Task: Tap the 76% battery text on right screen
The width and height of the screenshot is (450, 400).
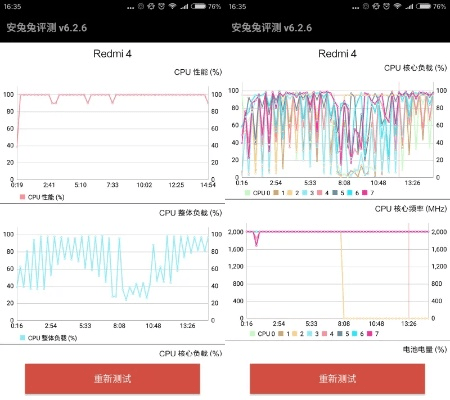Action: click(439, 6)
